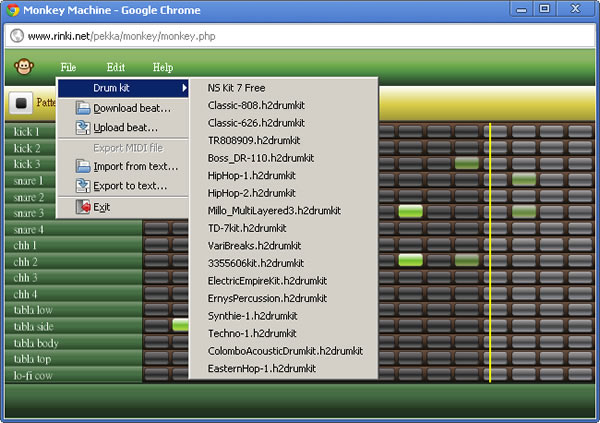The image size is (600, 423).
Task: Select HipHop-2.h2drumkit
Action: [x=284, y=193]
